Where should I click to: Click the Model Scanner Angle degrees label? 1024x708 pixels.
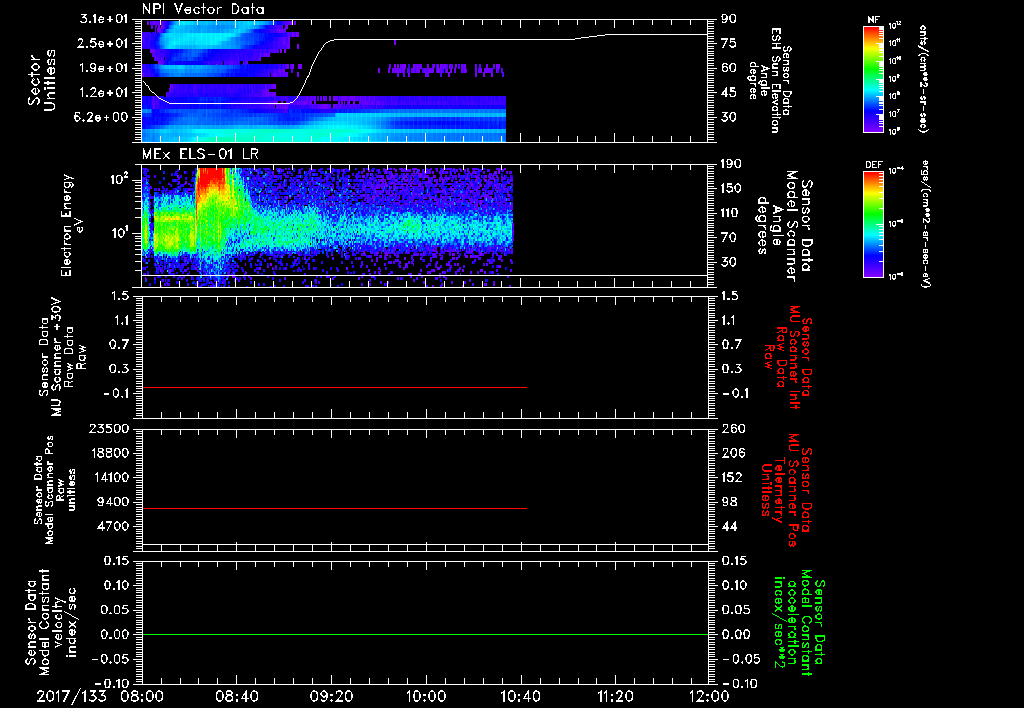(784, 225)
